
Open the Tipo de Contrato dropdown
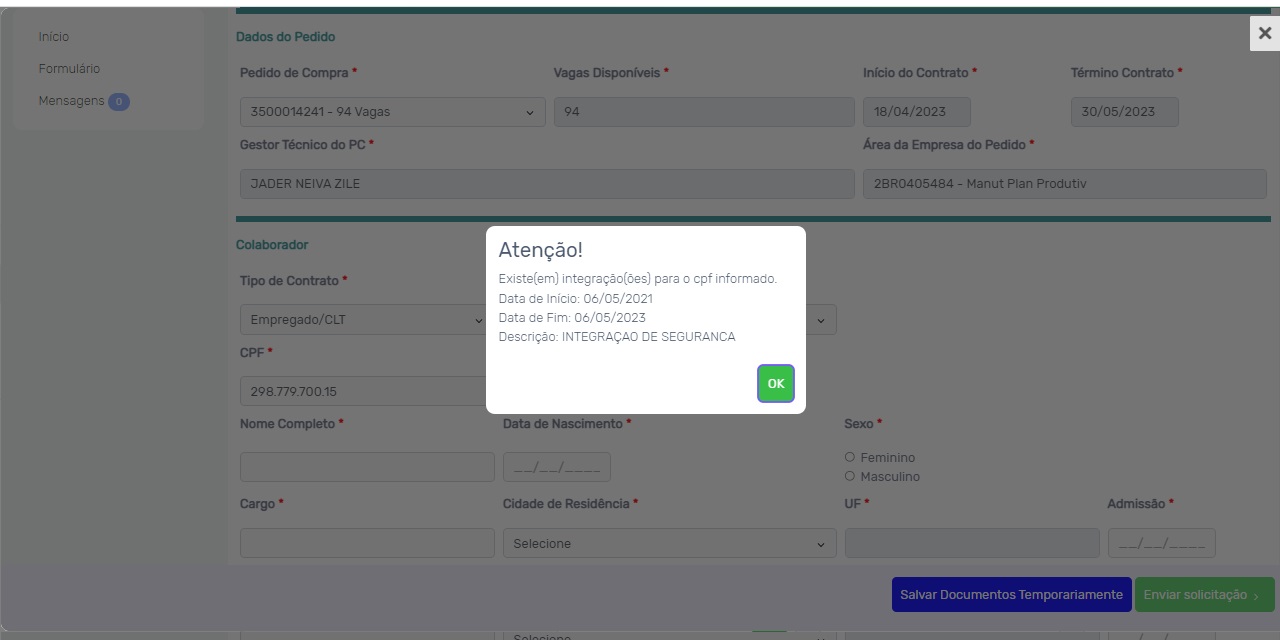(x=362, y=320)
